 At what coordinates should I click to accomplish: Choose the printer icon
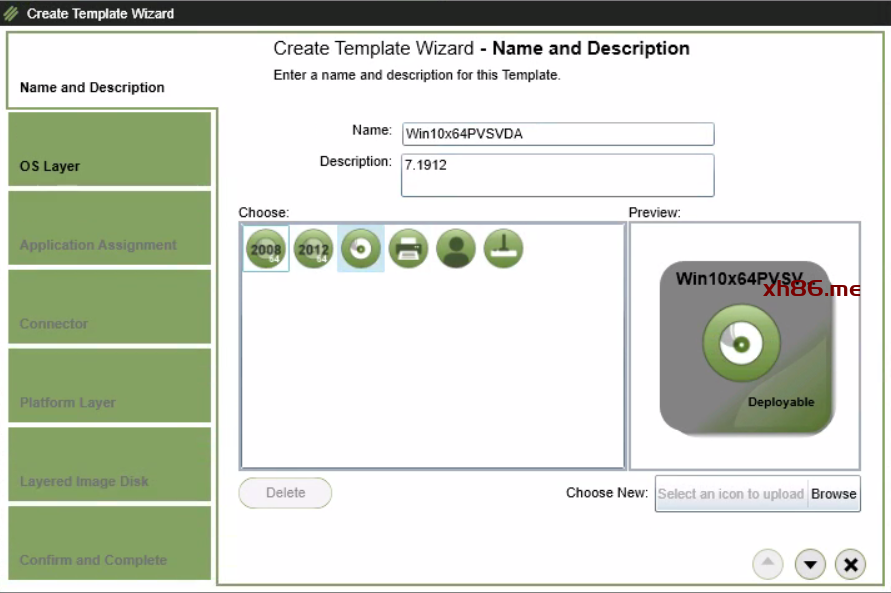[409, 249]
